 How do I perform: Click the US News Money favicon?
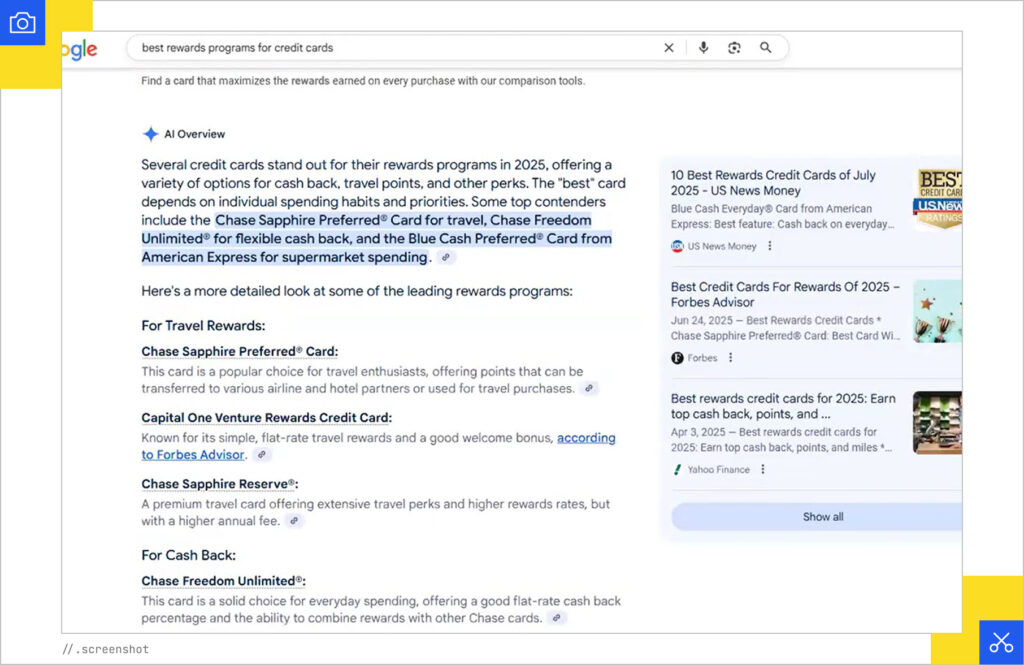[677, 246]
